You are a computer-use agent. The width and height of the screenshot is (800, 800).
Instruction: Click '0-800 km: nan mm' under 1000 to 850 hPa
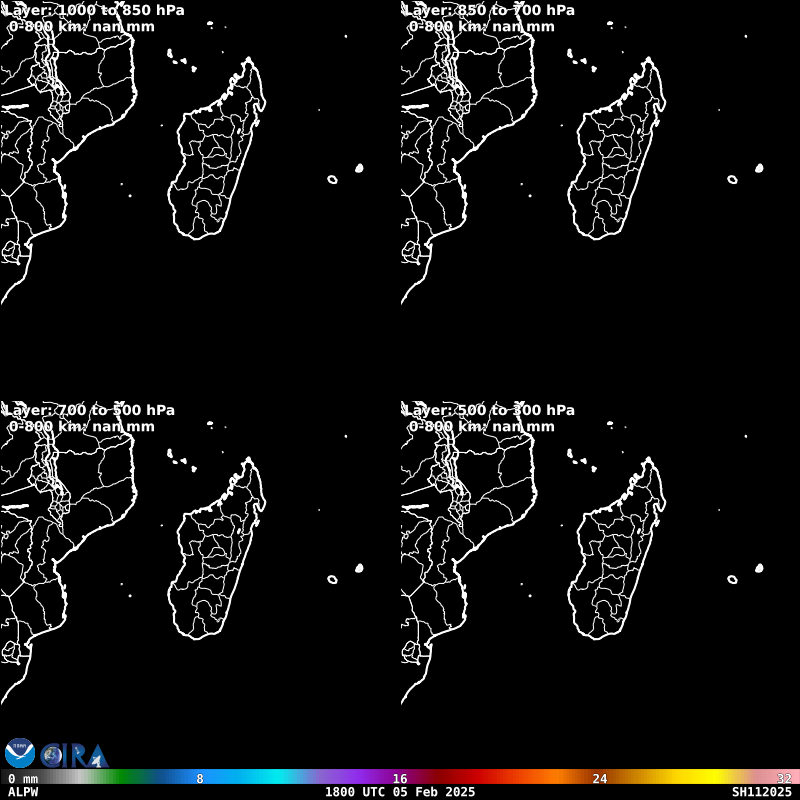(82, 27)
